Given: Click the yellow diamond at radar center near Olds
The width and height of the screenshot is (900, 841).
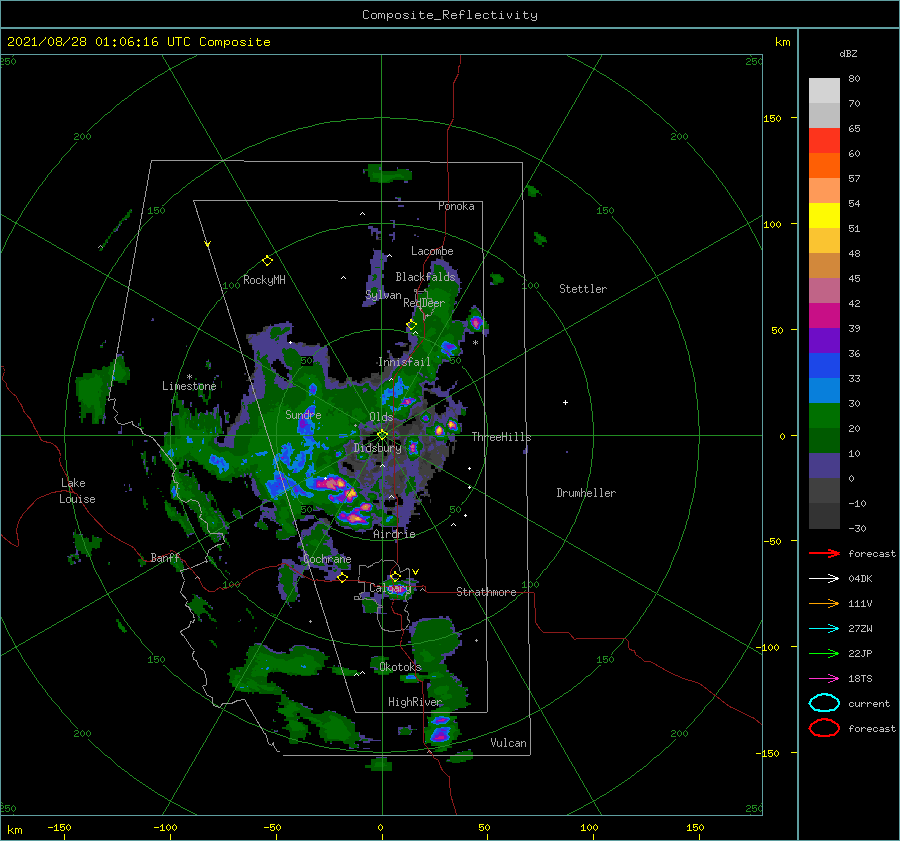Looking at the screenshot, I should tap(382, 435).
